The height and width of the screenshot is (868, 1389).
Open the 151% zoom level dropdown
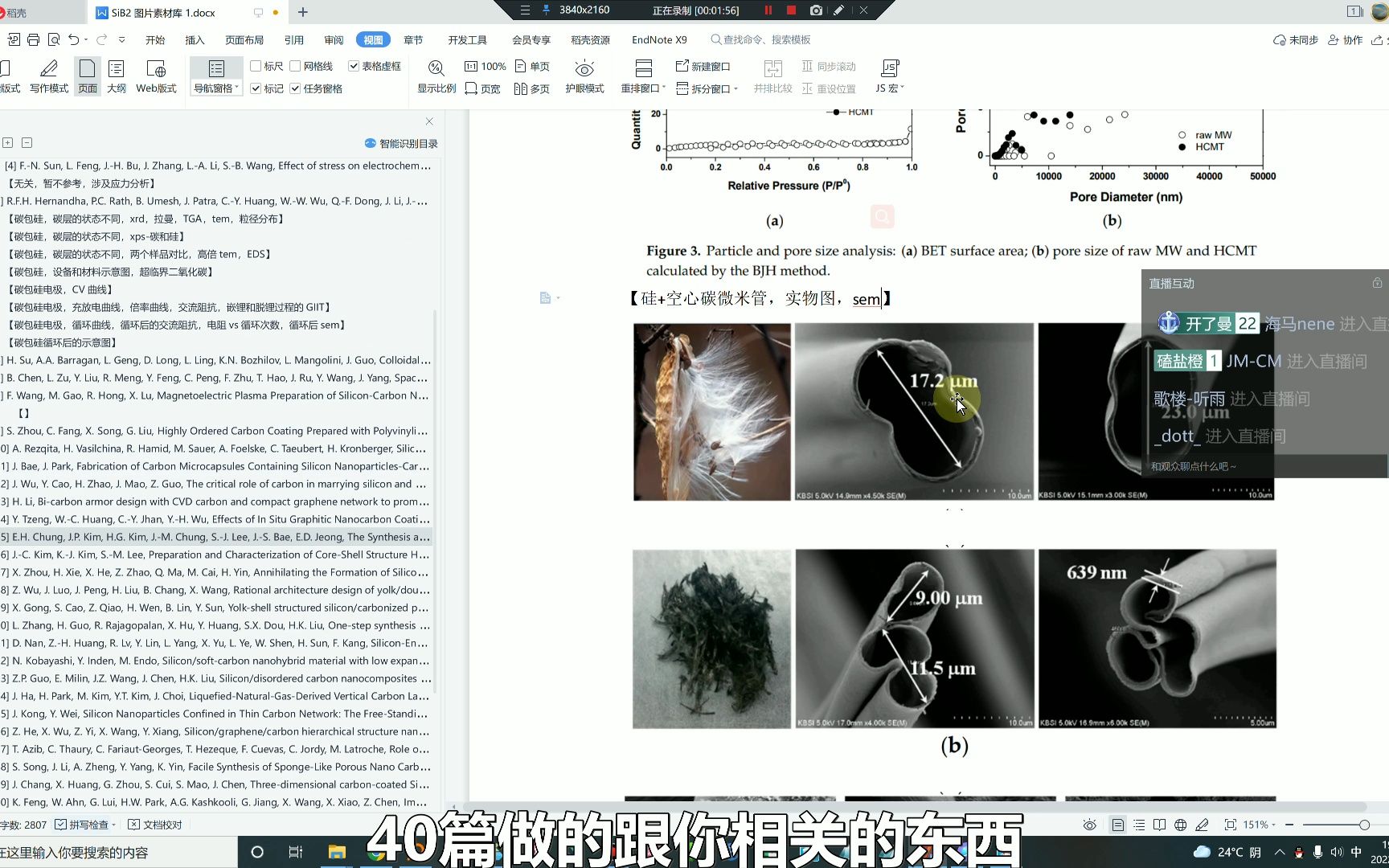[1260, 825]
